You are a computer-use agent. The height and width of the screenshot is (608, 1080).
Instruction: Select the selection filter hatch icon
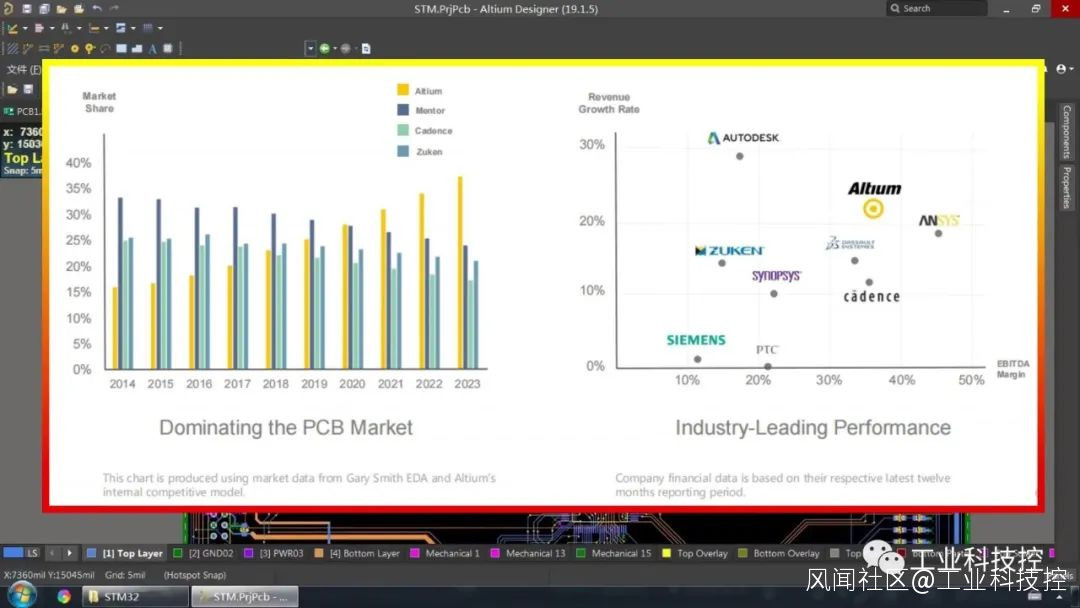tap(12, 48)
